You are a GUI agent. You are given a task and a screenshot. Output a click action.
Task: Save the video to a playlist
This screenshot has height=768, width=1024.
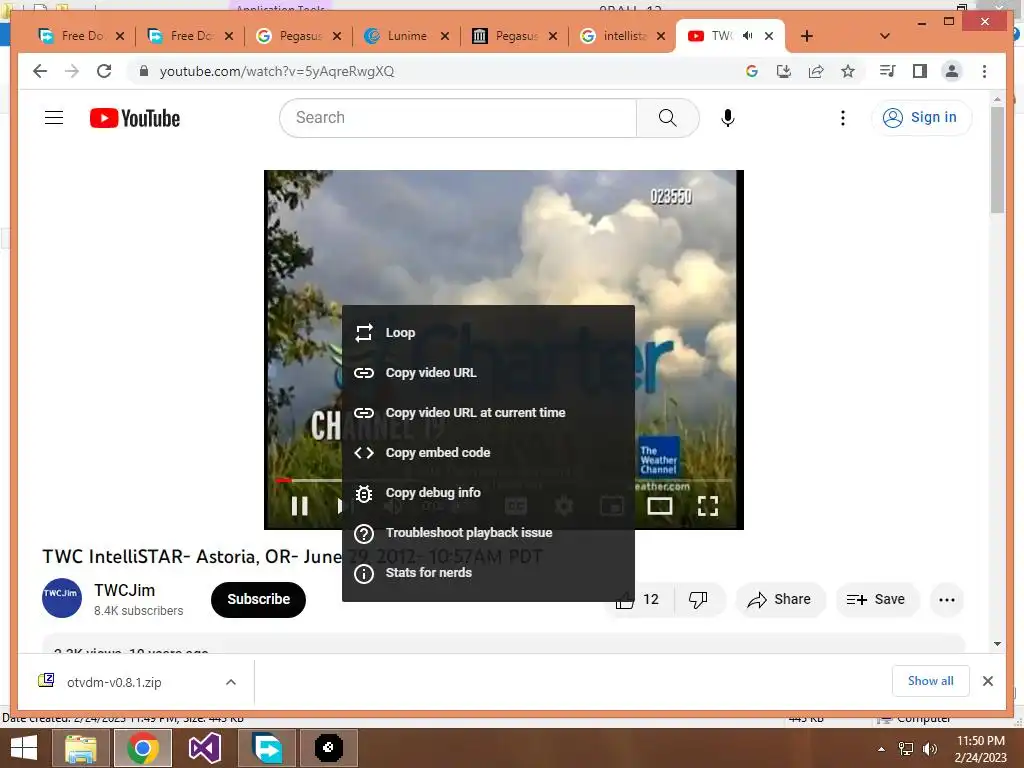pos(876,600)
